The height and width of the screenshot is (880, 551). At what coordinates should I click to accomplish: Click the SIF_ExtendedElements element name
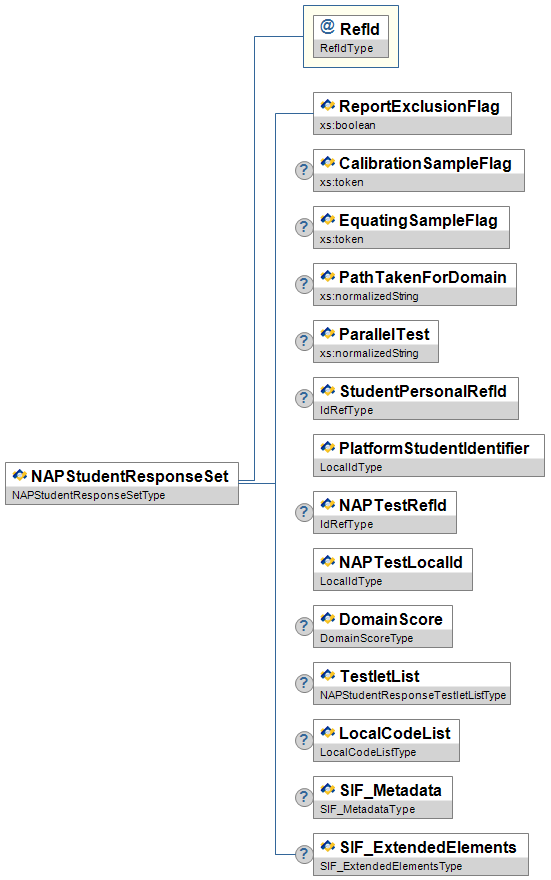pos(428,847)
